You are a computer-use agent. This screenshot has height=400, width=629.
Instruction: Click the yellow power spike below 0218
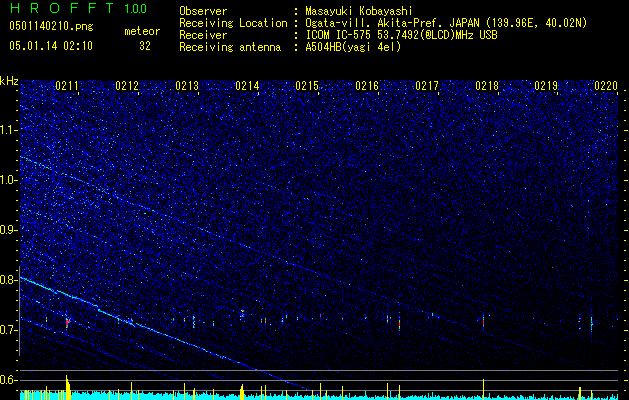pyautogui.click(x=483, y=389)
